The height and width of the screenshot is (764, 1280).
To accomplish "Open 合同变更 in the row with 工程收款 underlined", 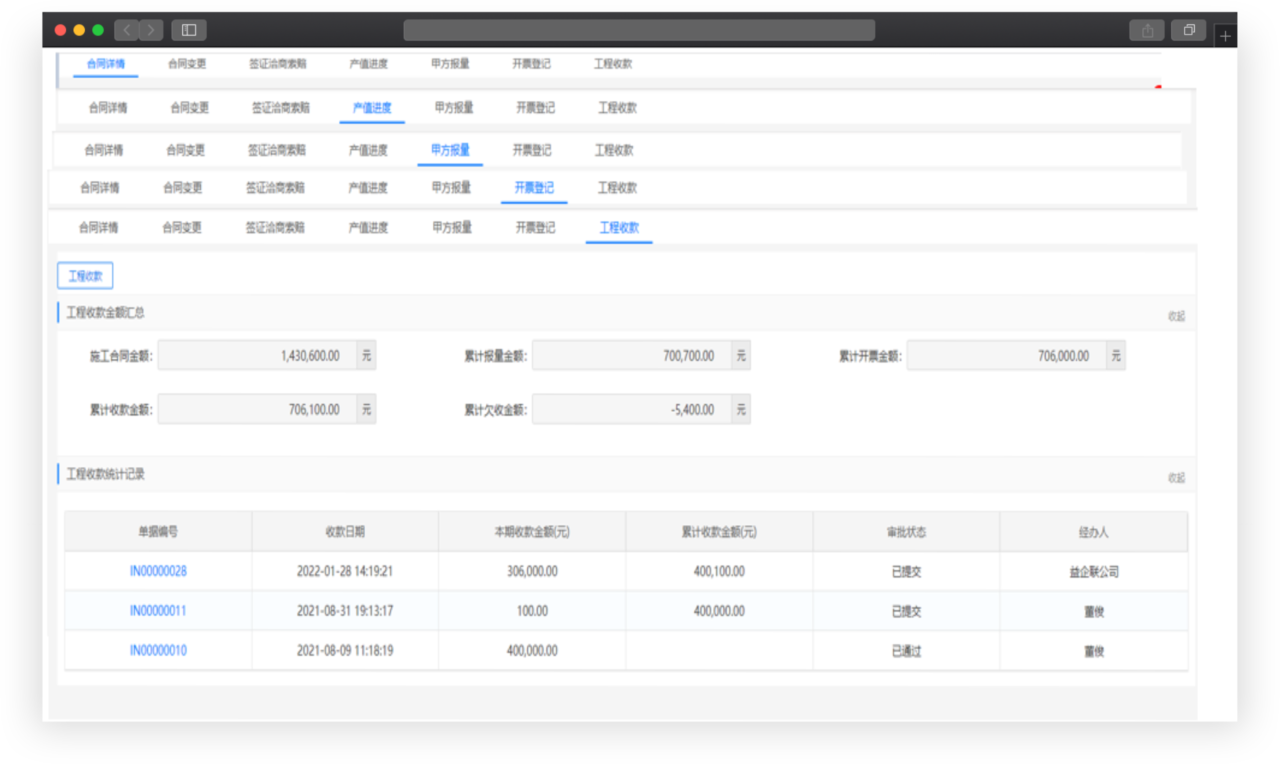I will coord(182,228).
